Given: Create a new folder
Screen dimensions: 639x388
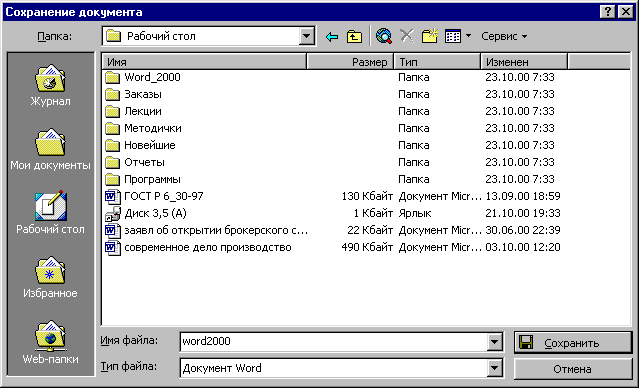Looking at the screenshot, I should click(430, 36).
